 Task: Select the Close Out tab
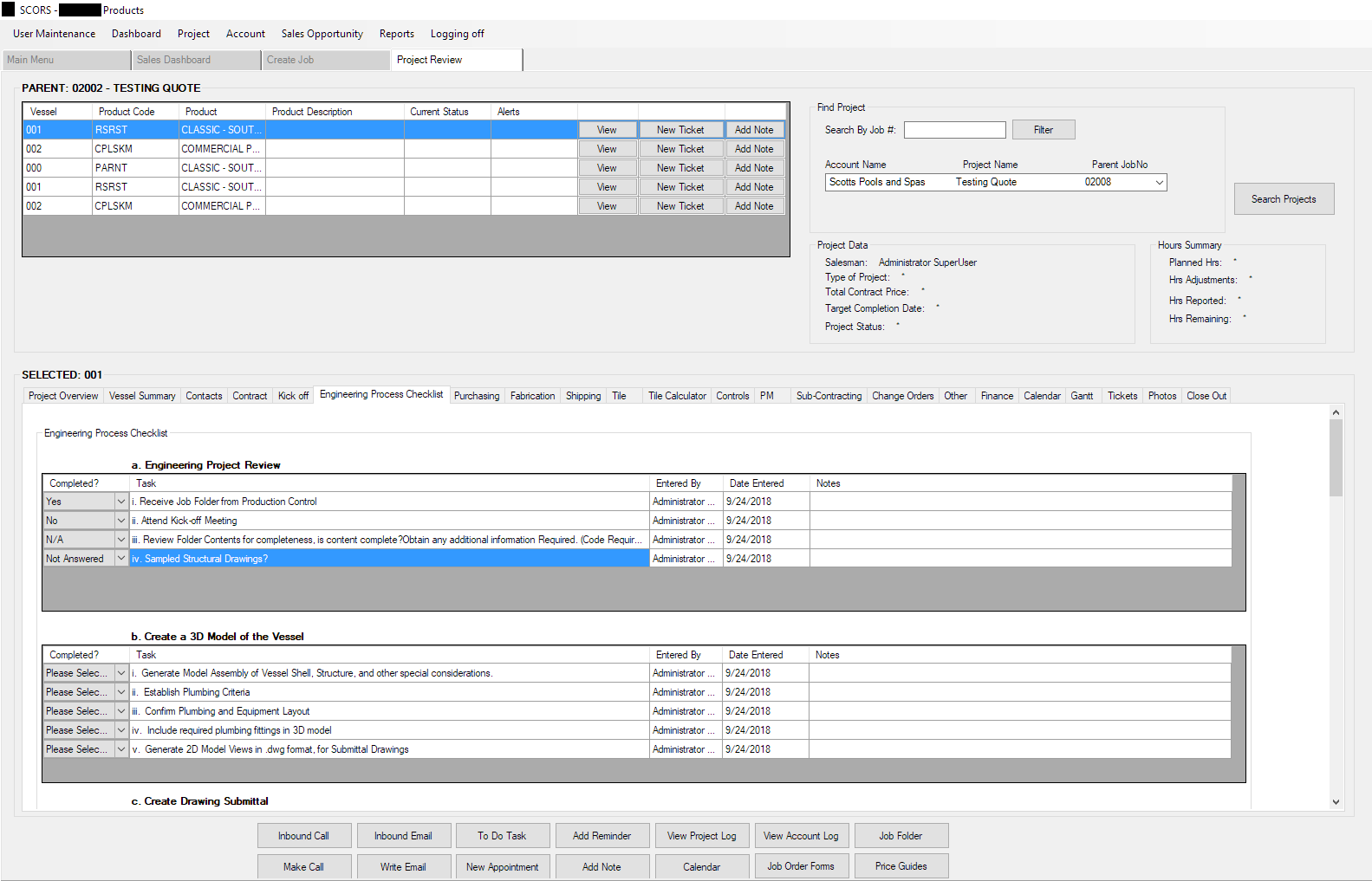pyautogui.click(x=1206, y=396)
